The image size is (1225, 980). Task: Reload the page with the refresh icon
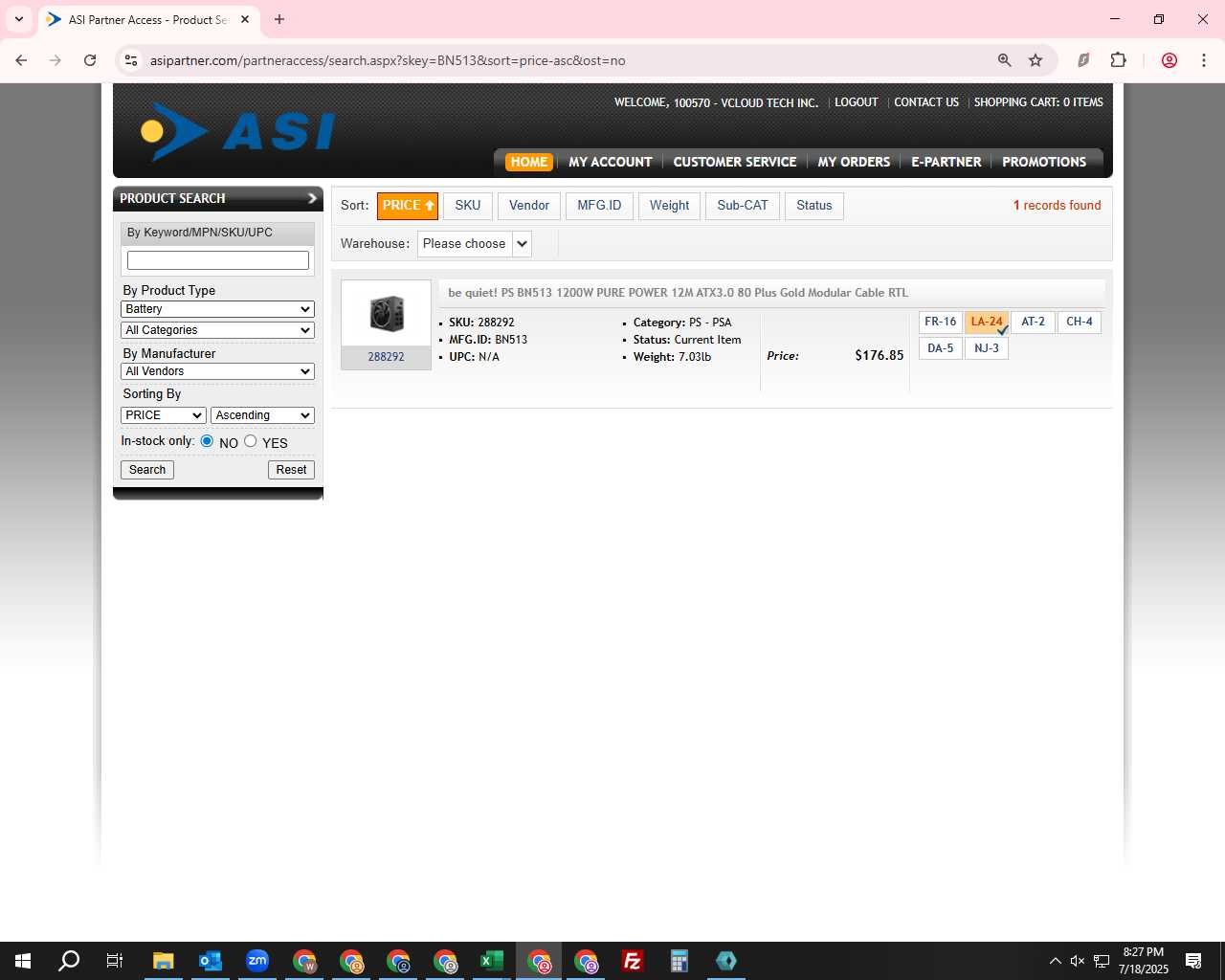pyautogui.click(x=90, y=60)
